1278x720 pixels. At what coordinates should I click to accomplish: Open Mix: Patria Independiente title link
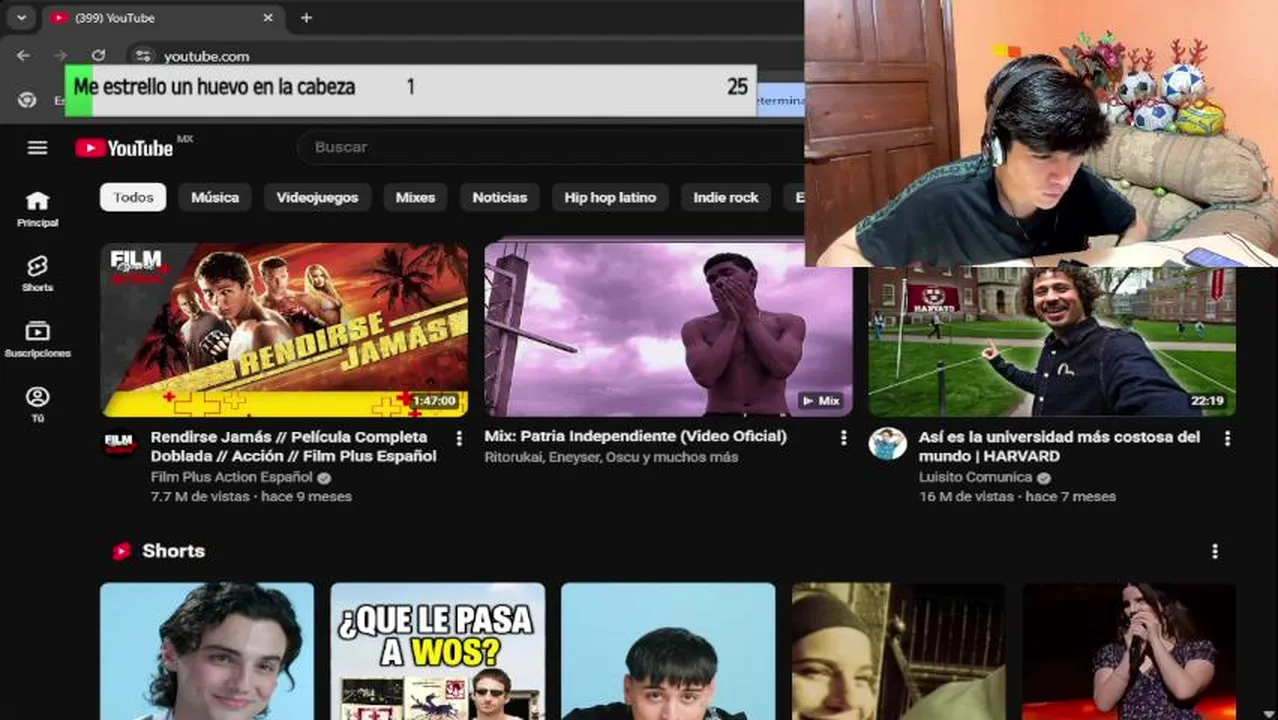click(635, 436)
